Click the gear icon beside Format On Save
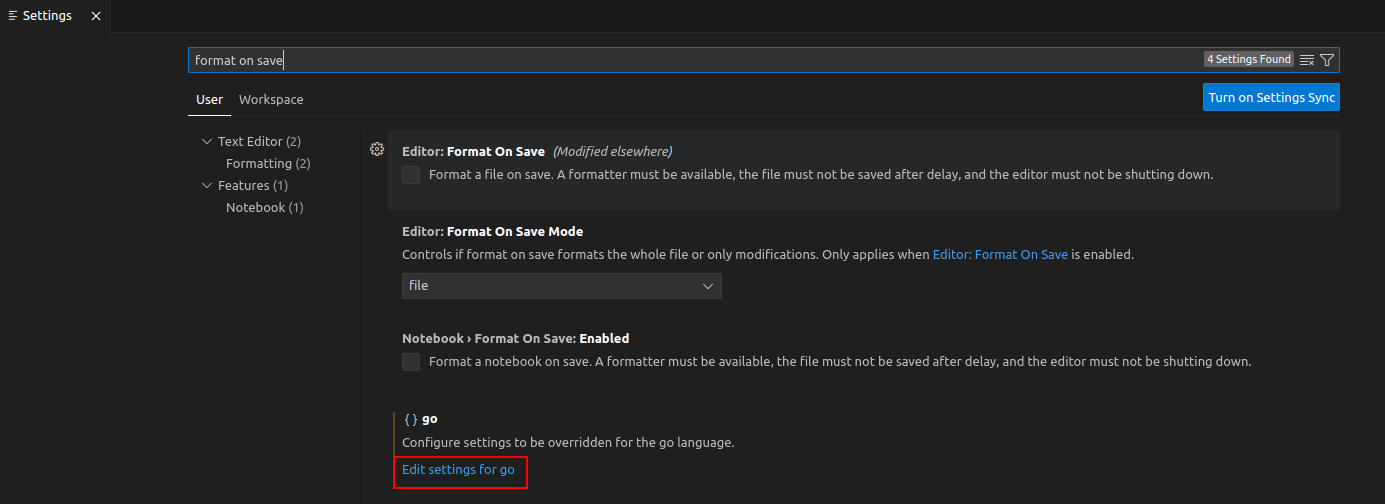This screenshot has height=504, width=1385. pyautogui.click(x=377, y=149)
